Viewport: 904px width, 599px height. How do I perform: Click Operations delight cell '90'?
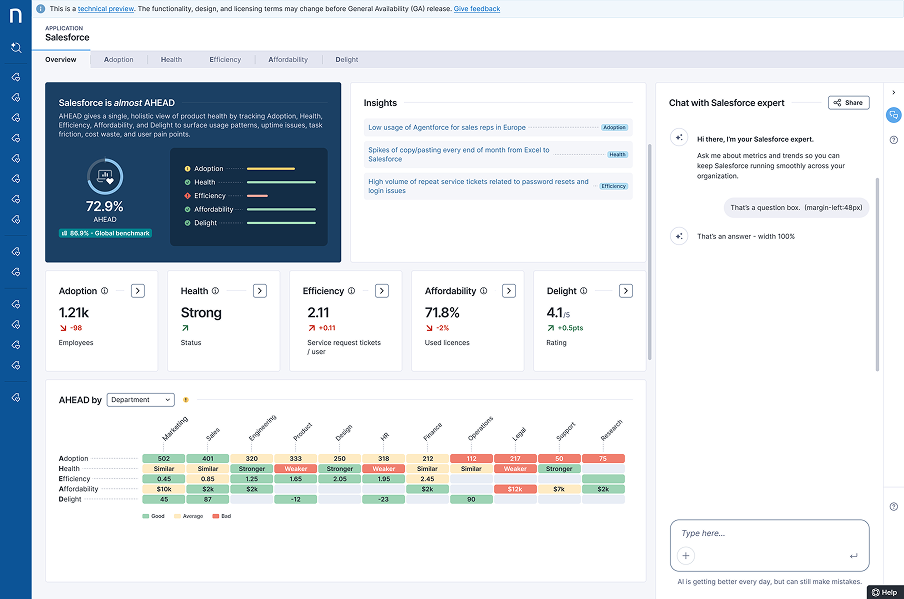click(472, 499)
